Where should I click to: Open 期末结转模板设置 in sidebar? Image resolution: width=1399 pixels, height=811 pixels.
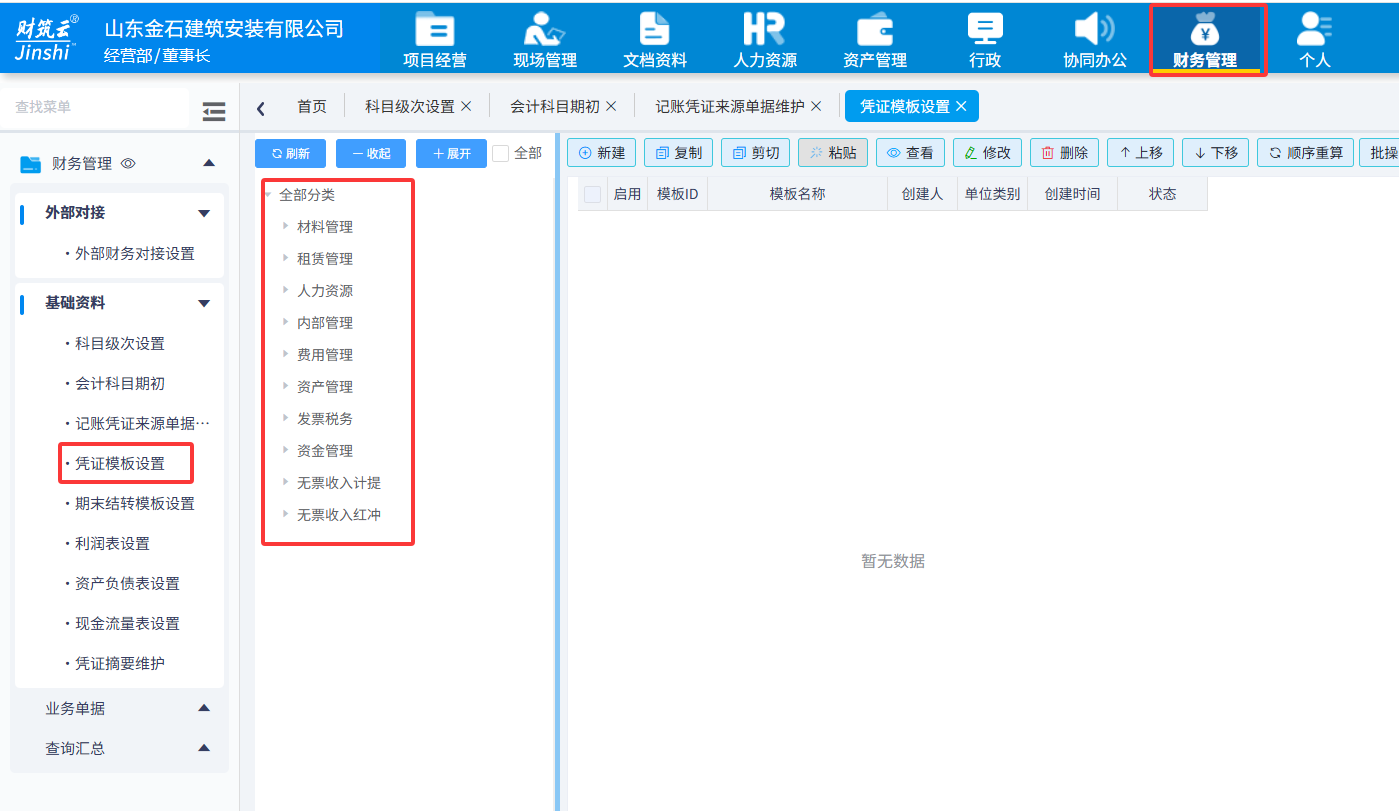point(135,504)
